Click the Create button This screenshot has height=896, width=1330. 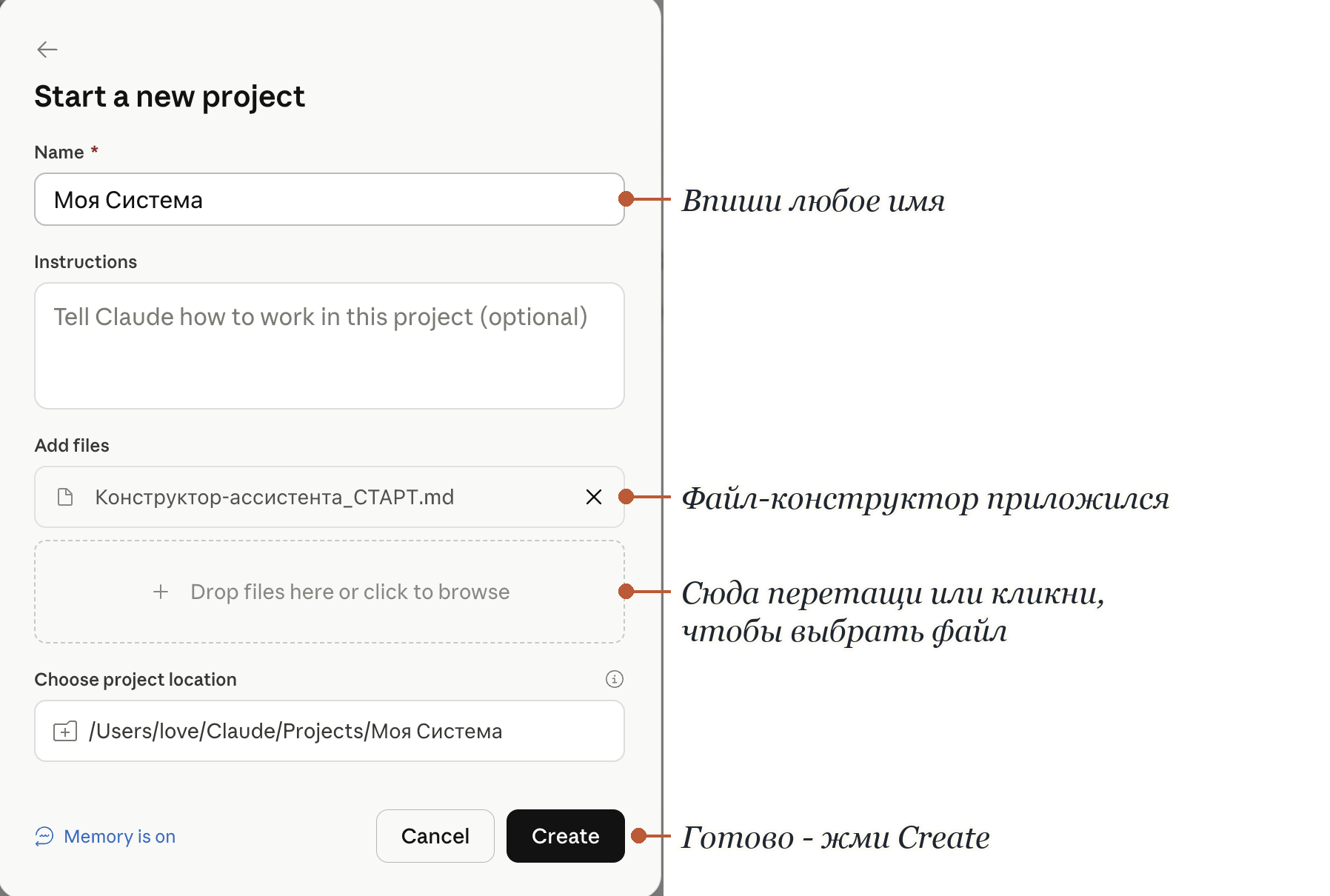click(x=566, y=836)
